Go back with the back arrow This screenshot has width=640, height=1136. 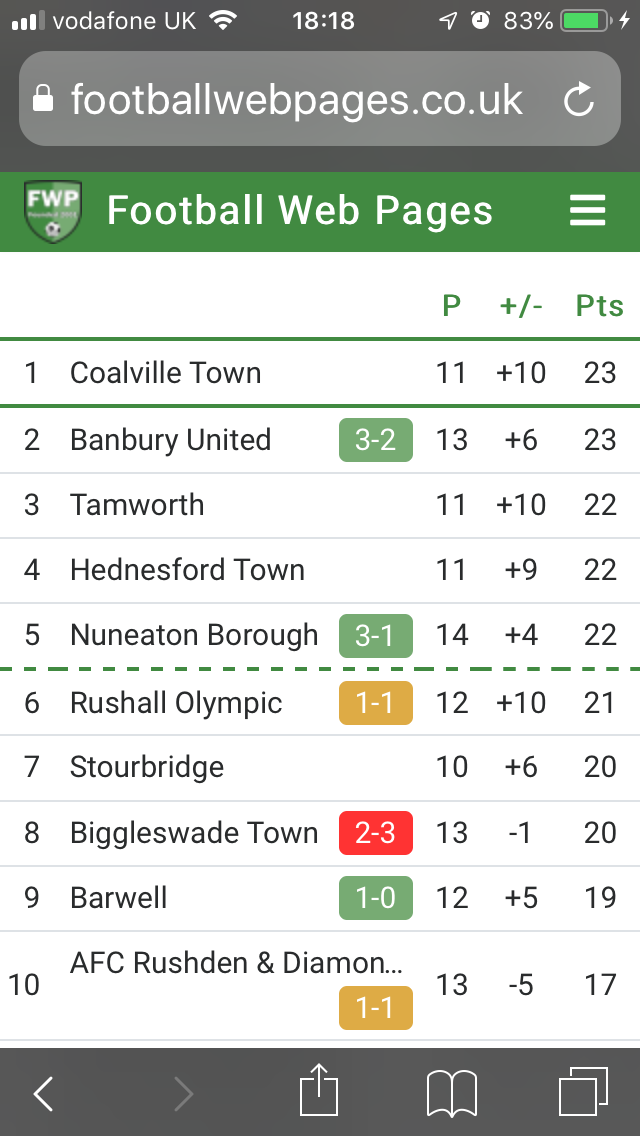(x=44, y=1094)
